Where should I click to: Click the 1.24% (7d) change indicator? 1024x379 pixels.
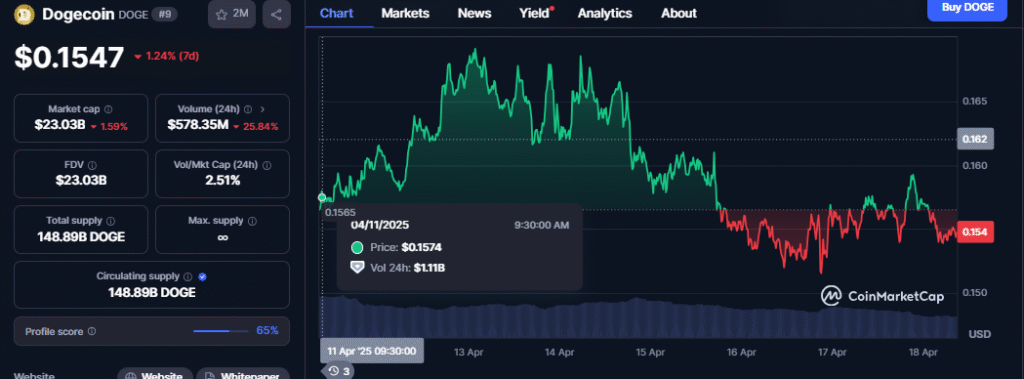167,56
